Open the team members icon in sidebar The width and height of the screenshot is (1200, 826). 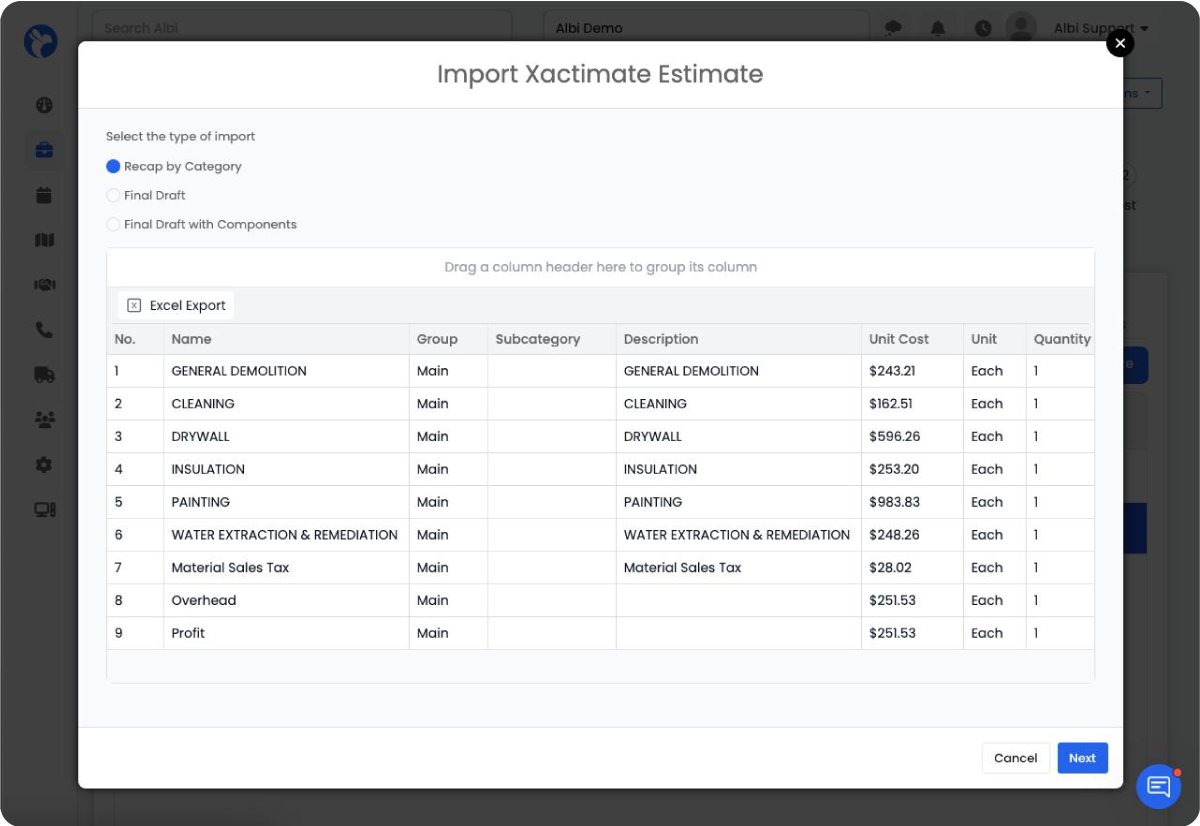pyautogui.click(x=40, y=419)
